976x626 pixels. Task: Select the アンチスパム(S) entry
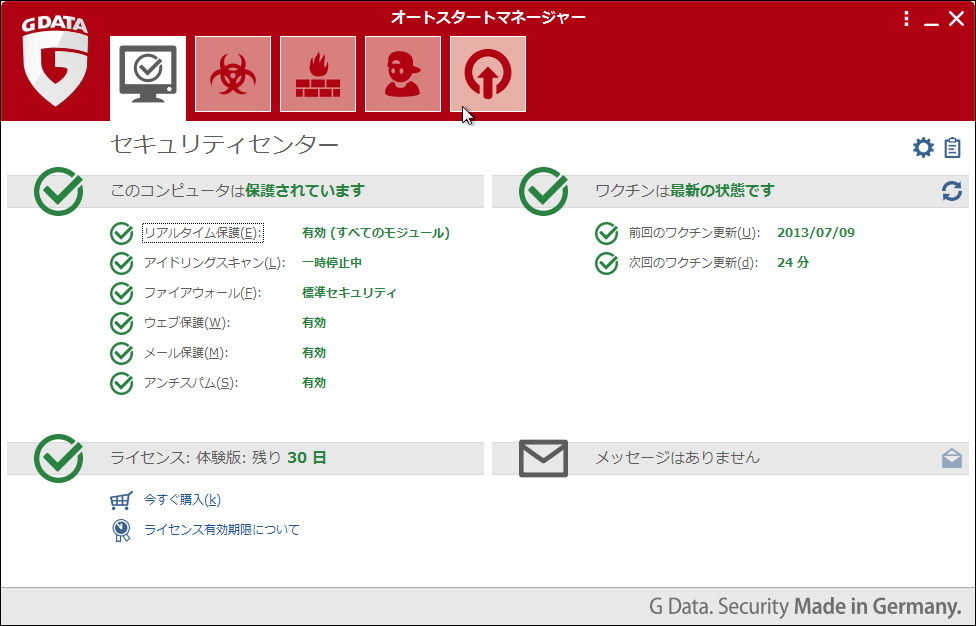pos(191,382)
